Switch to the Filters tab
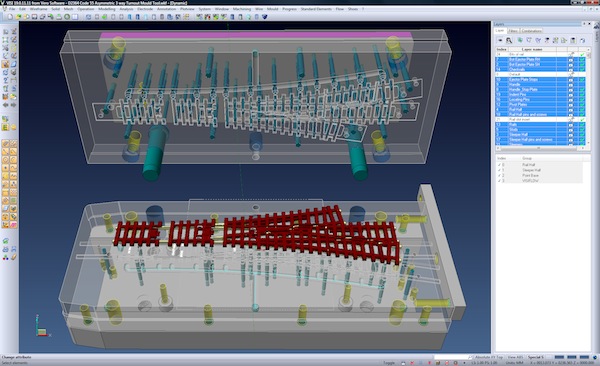The height and width of the screenshot is (366, 600). [513, 31]
